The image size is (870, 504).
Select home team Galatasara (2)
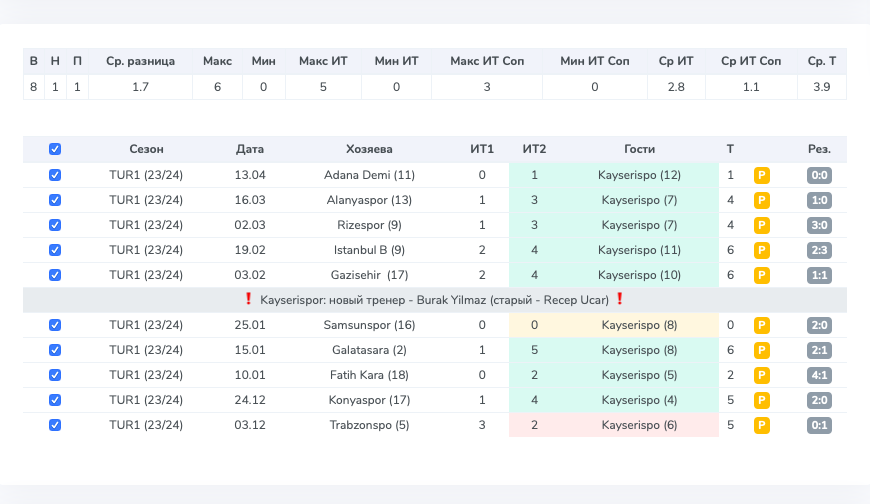[x=370, y=350]
